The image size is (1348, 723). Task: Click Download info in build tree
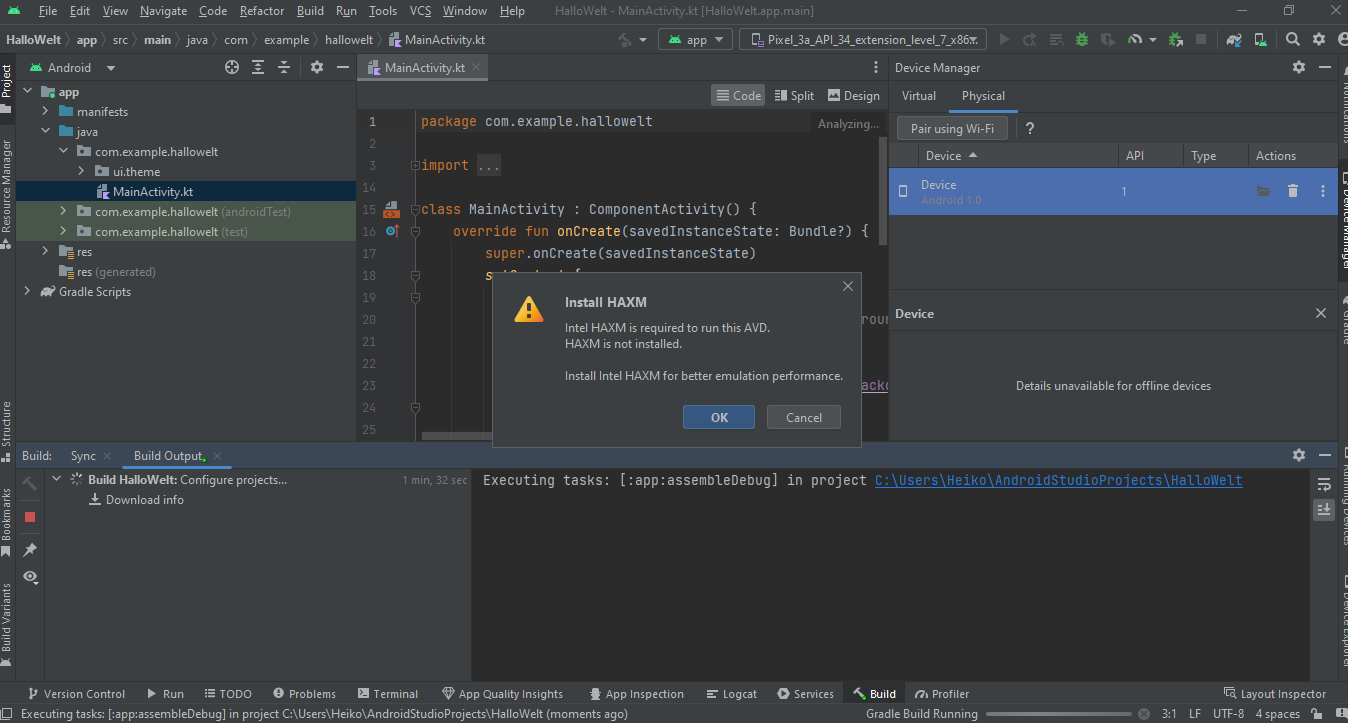pyautogui.click(x=137, y=500)
